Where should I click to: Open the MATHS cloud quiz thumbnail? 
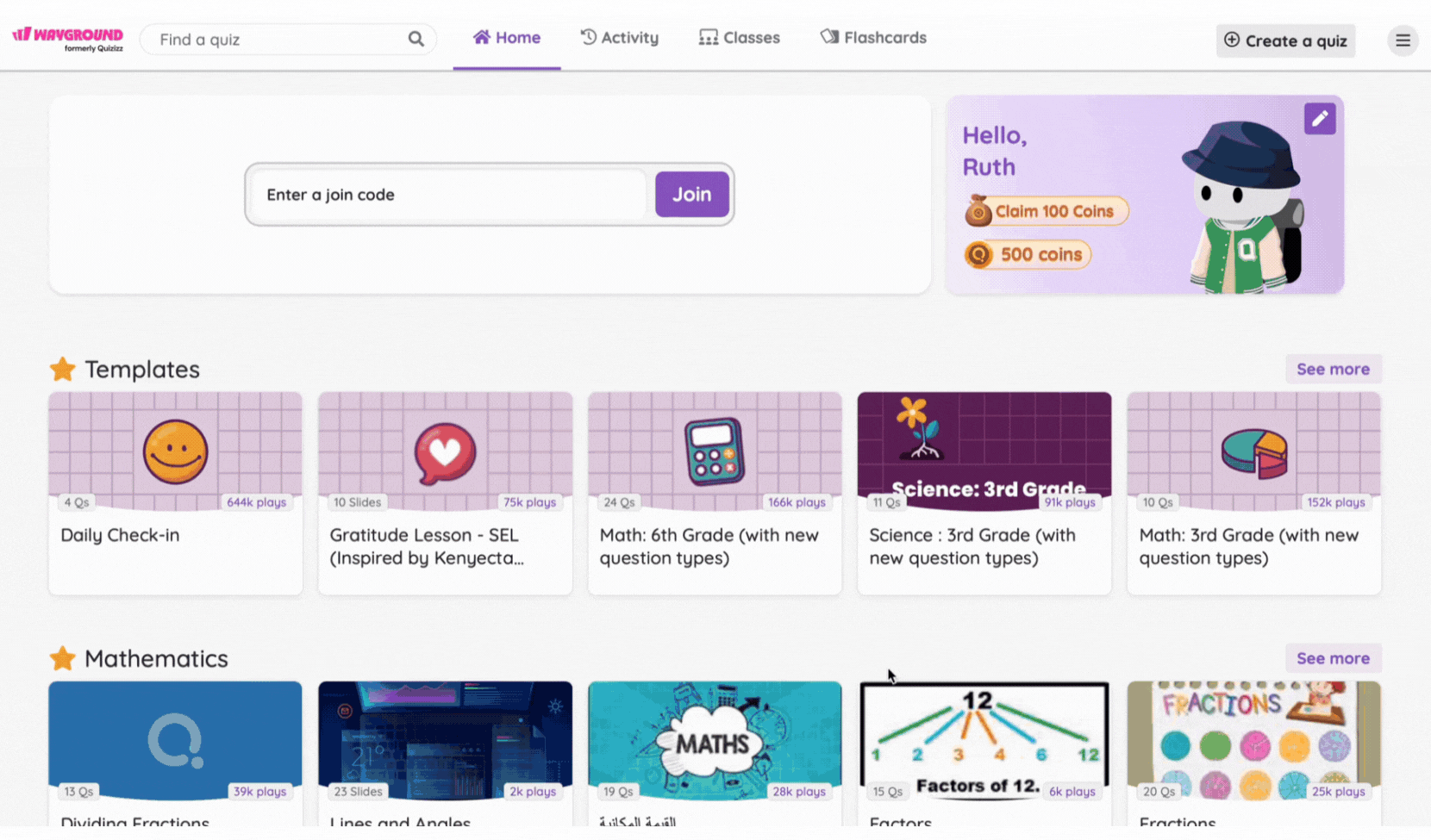(x=715, y=741)
